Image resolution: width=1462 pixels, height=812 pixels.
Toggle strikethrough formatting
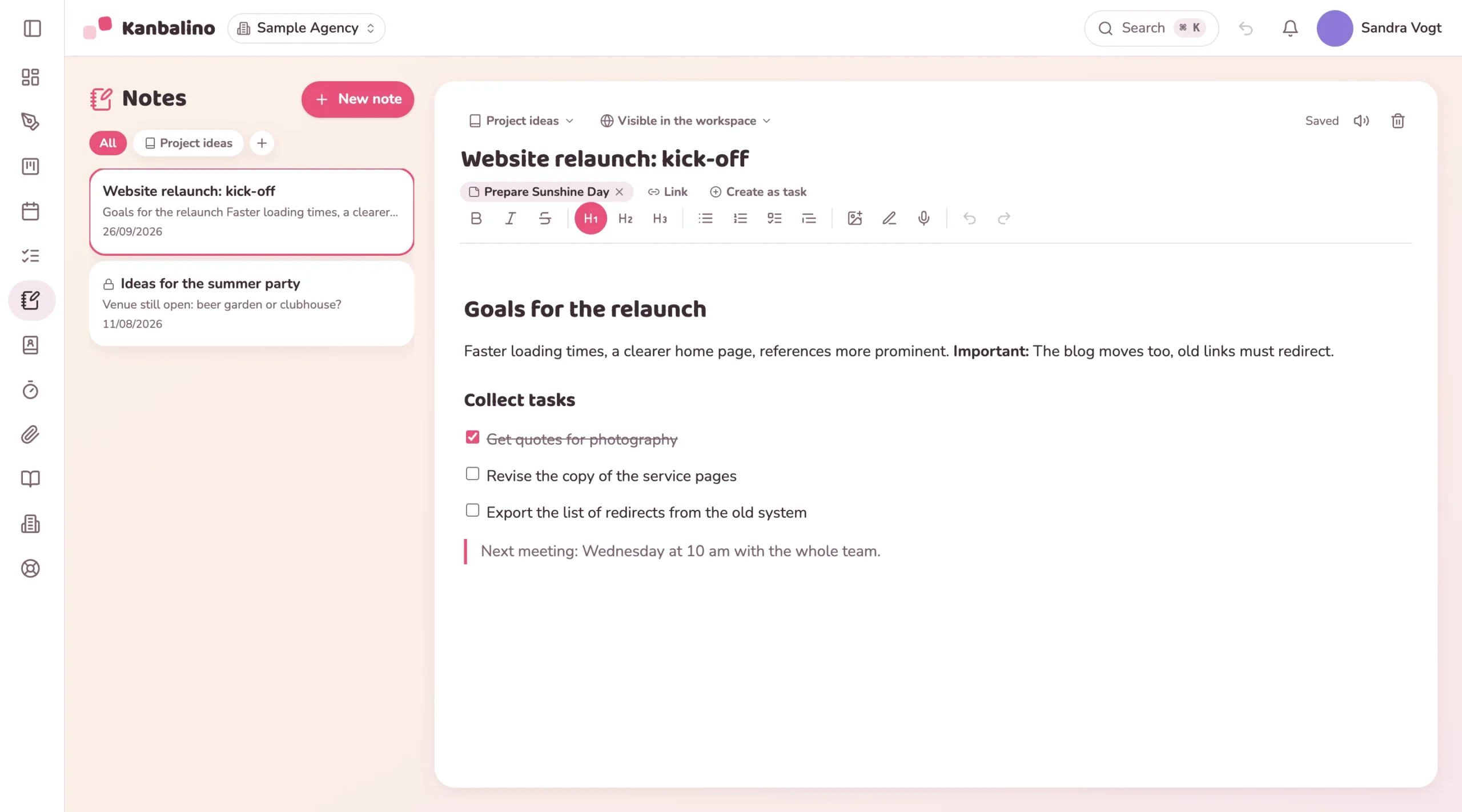pyautogui.click(x=545, y=218)
